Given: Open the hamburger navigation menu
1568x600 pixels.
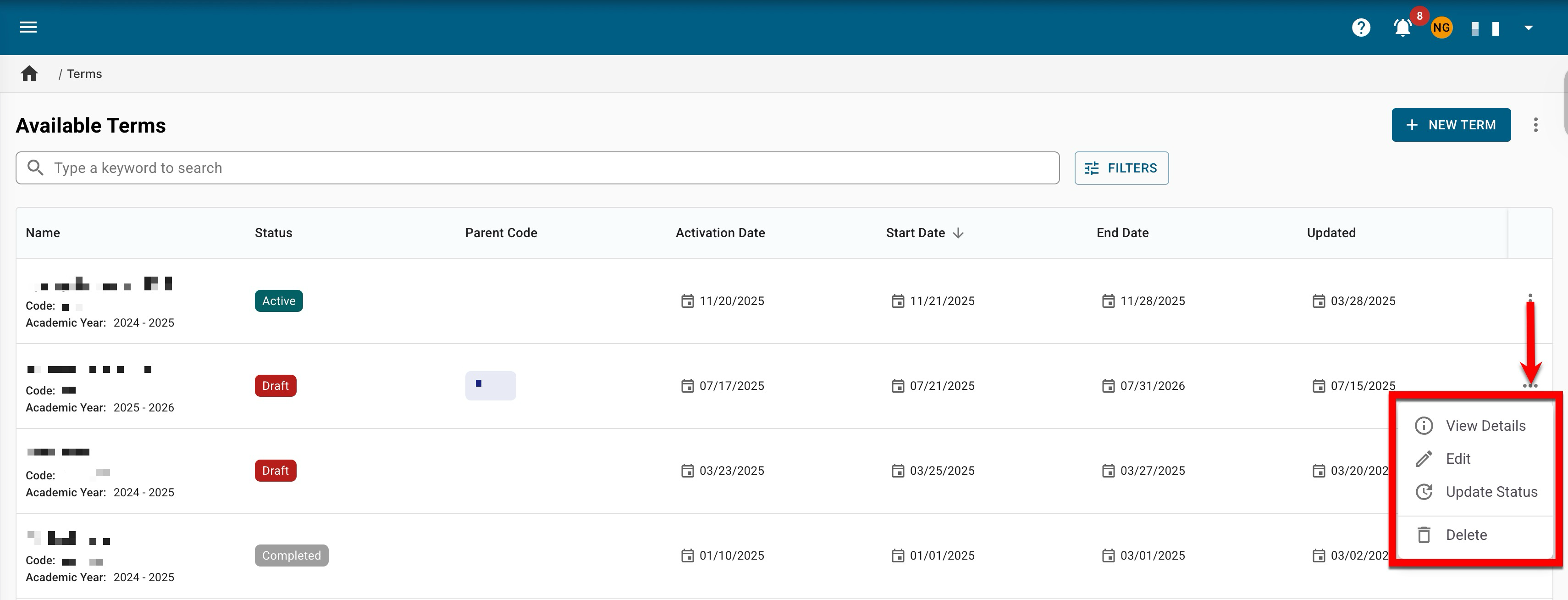Looking at the screenshot, I should click(x=28, y=27).
